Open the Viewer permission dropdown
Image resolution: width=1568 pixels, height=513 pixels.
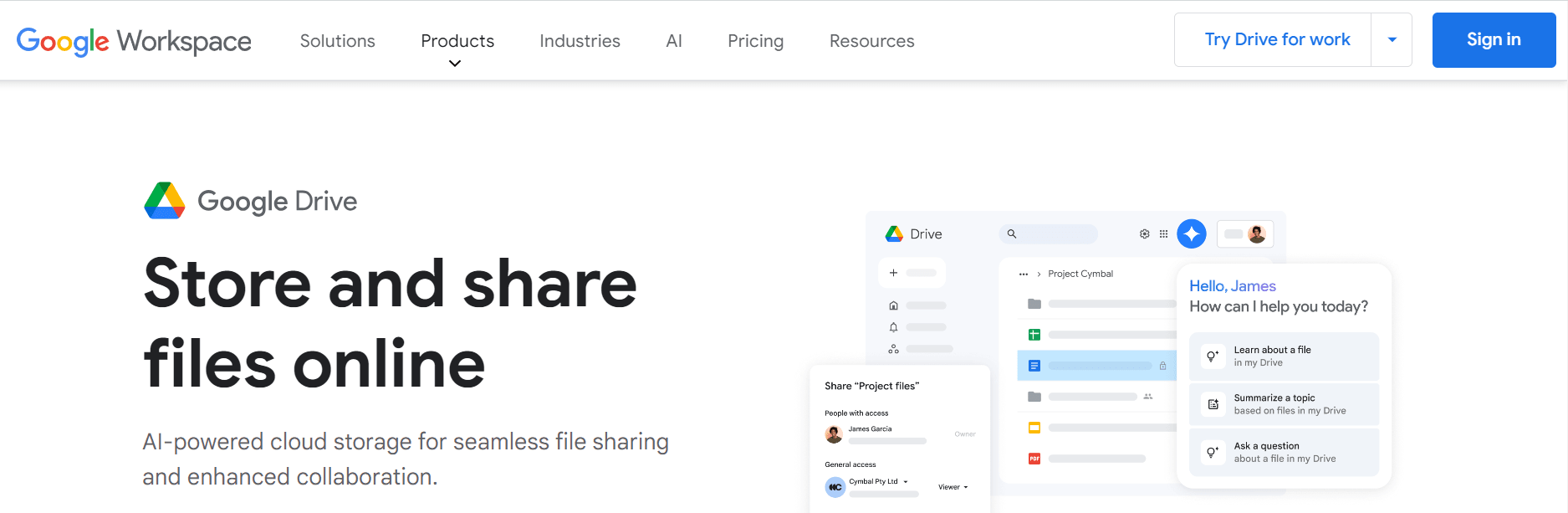pyautogui.click(x=953, y=487)
